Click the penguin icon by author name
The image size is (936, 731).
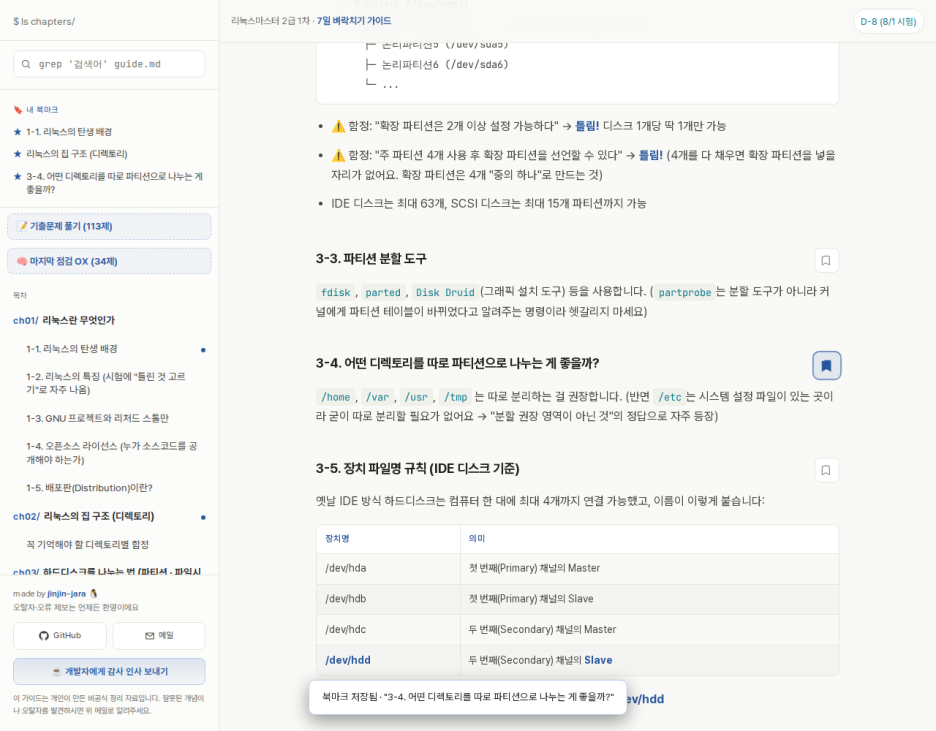[x=93, y=594]
